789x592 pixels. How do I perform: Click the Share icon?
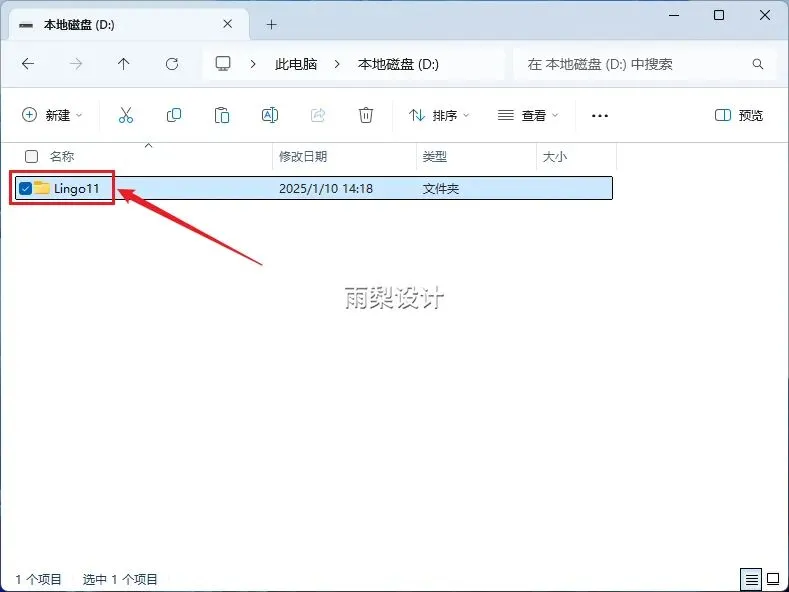coord(318,115)
